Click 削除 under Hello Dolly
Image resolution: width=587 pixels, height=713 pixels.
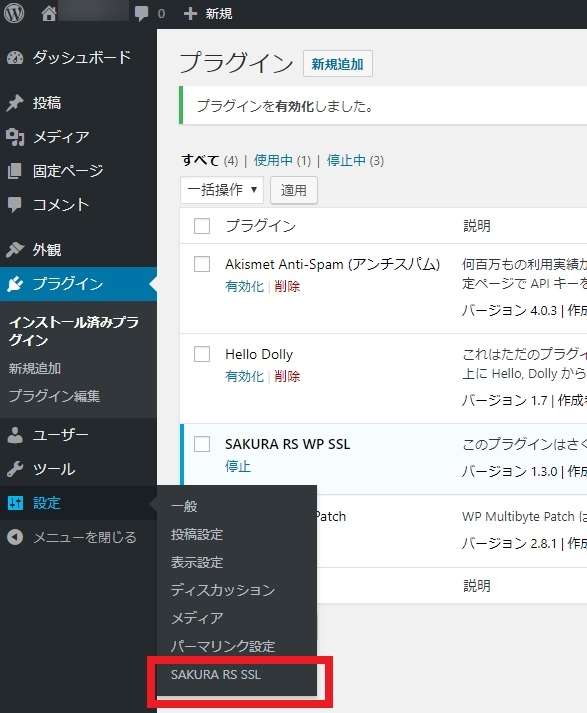(287, 376)
